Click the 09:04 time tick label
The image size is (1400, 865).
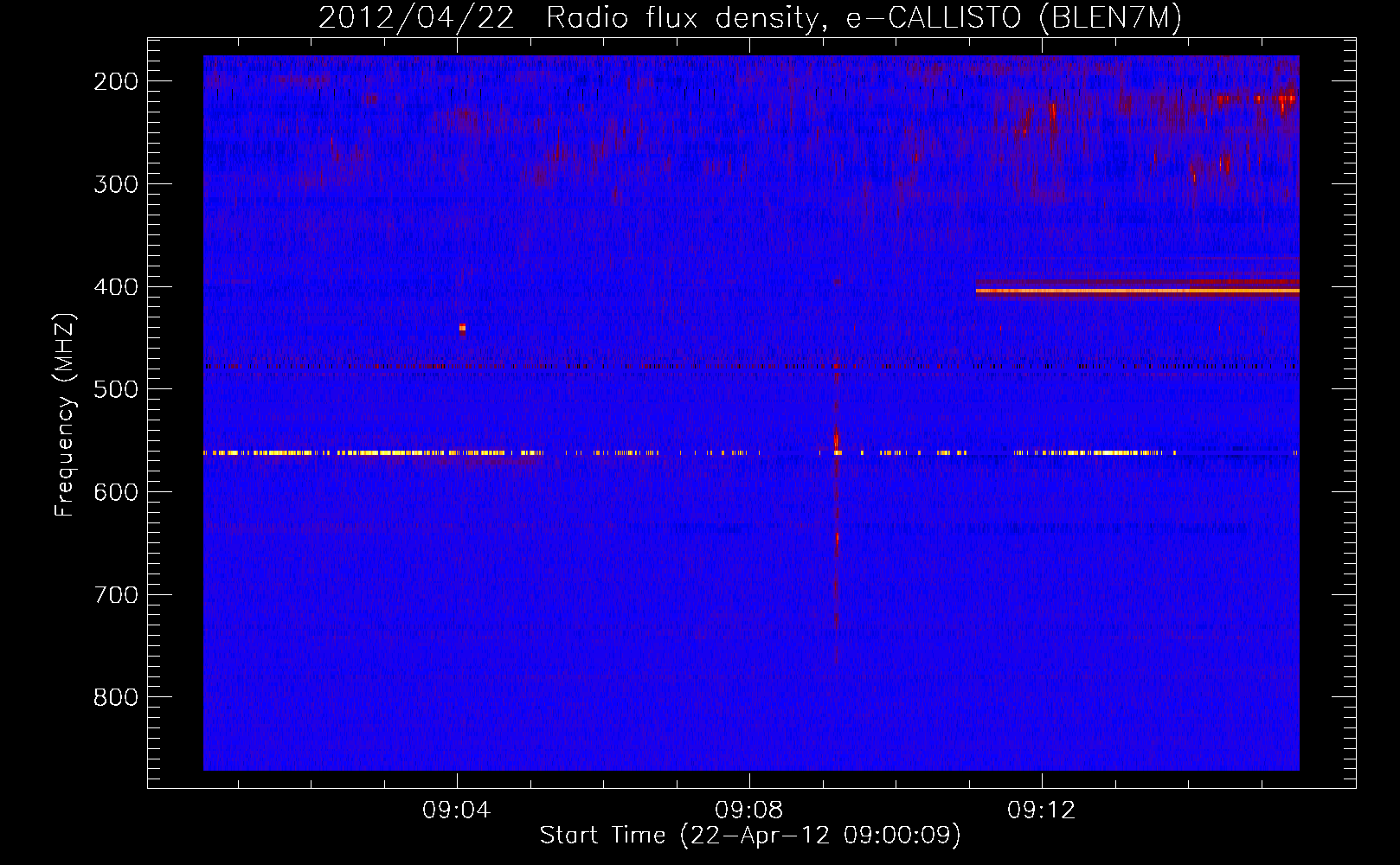pyautogui.click(x=457, y=811)
